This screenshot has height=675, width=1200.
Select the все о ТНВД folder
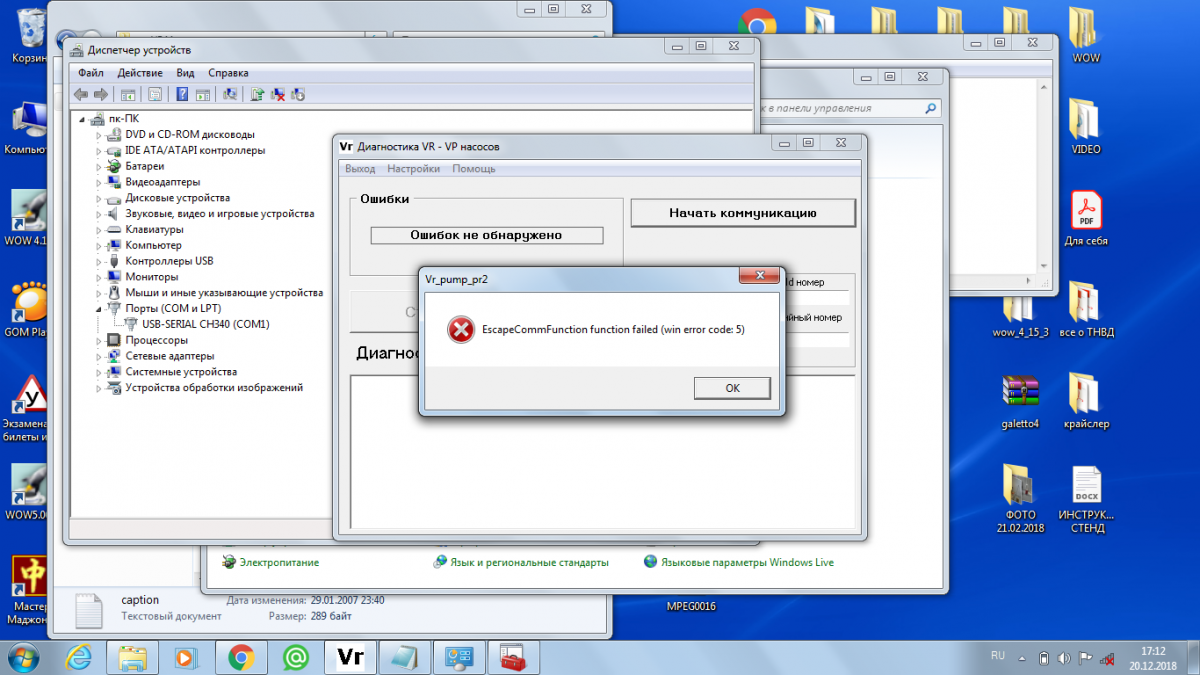pyautogui.click(x=1085, y=310)
